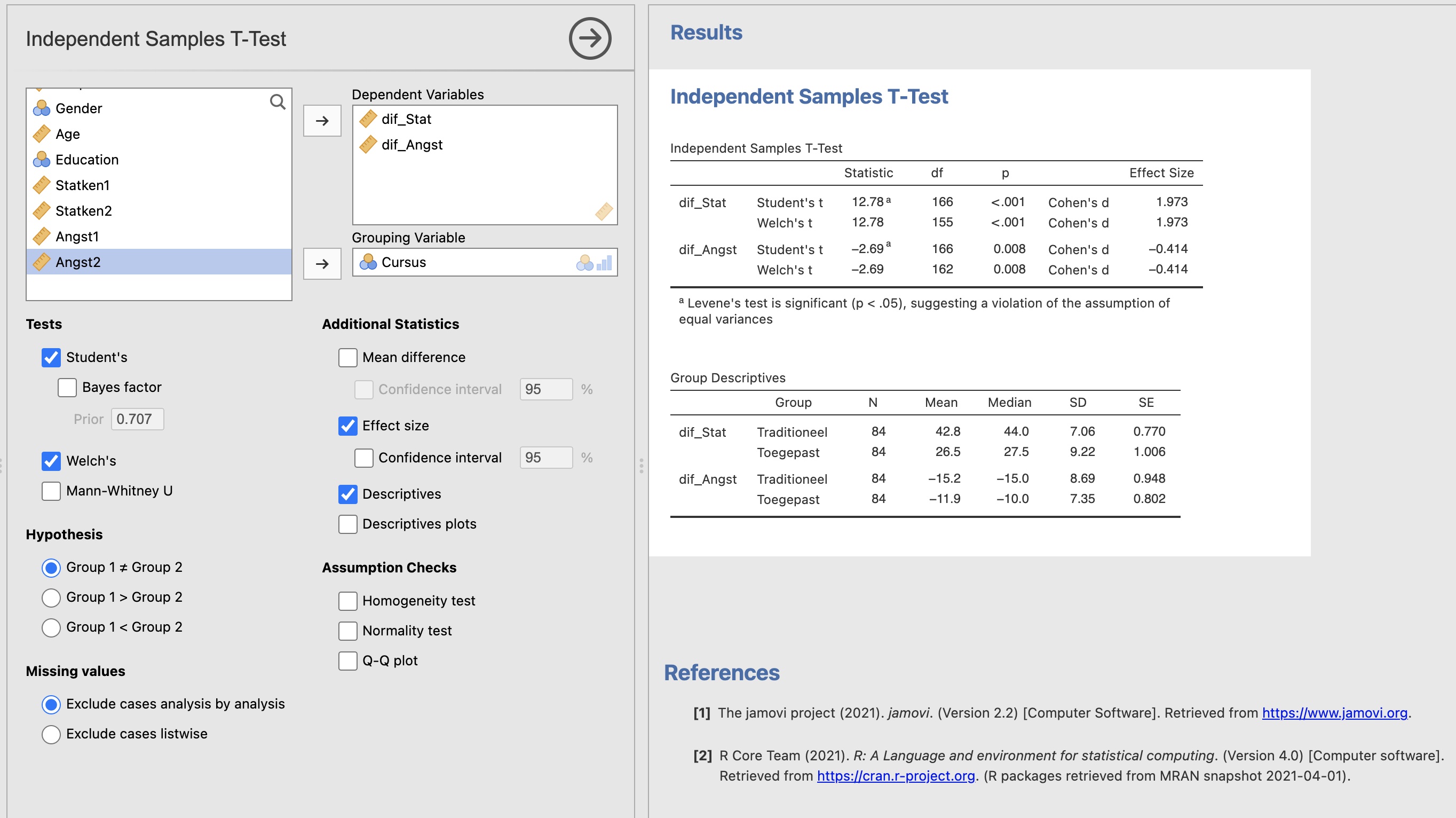Enable the Homogeneity test checkbox
The width and height of the screenshot is (1456, 818).
(347, 600)
